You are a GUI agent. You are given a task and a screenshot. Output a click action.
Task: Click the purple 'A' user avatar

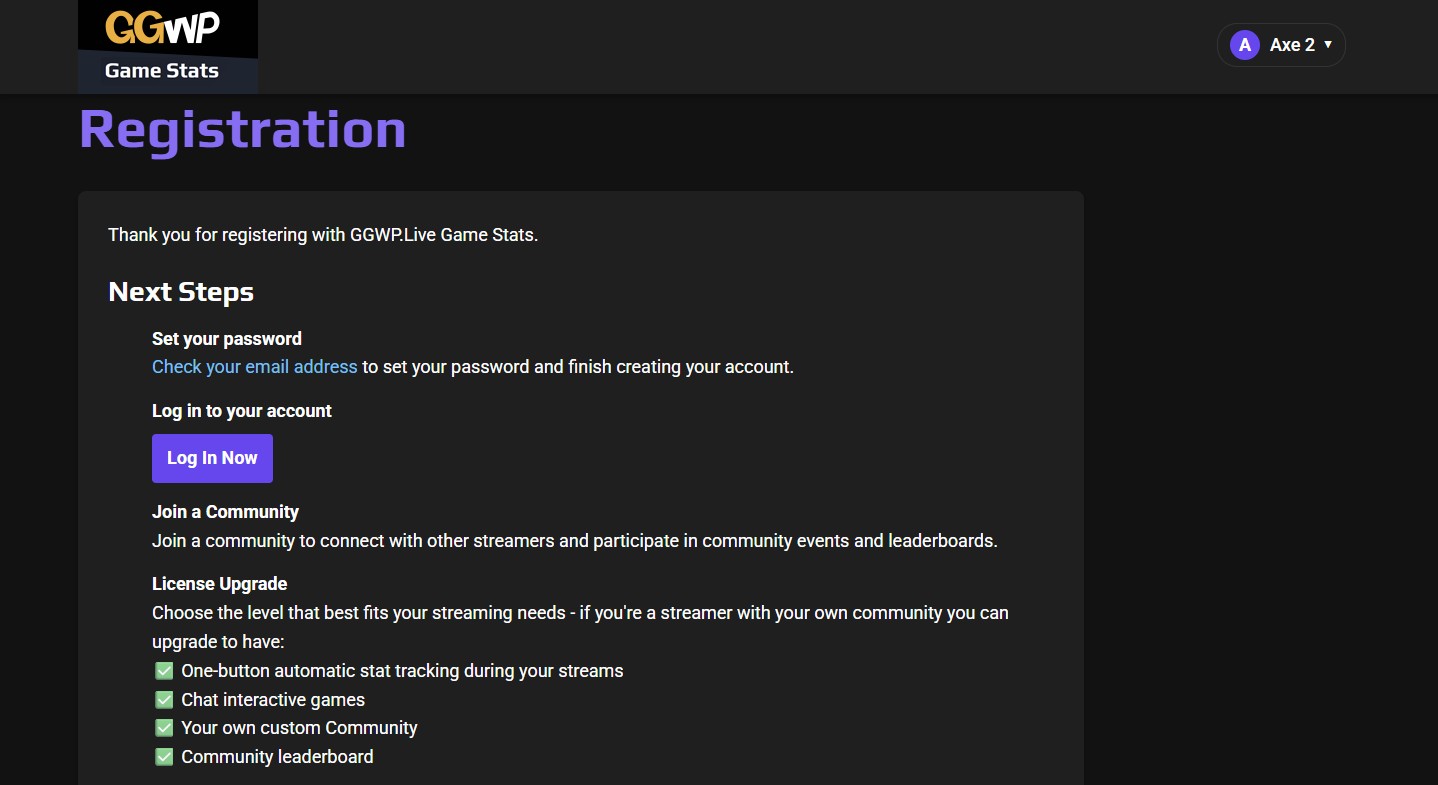click(1244, 45)
